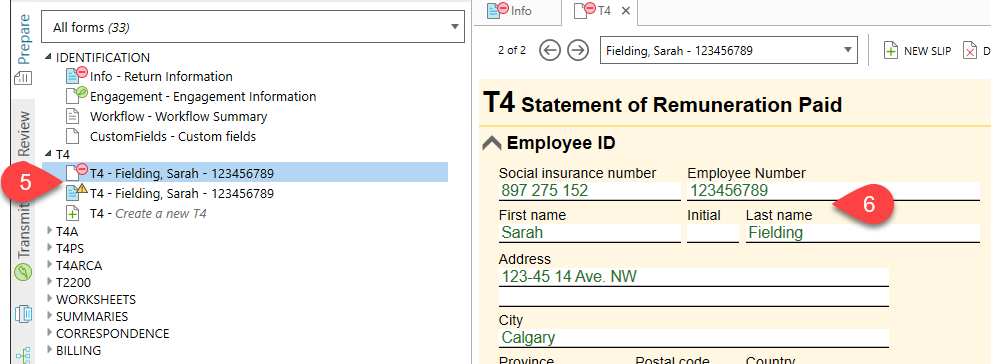Expand the T4ARCA tree group
Viewport: 991px width, 364px height.
point(50,265)
